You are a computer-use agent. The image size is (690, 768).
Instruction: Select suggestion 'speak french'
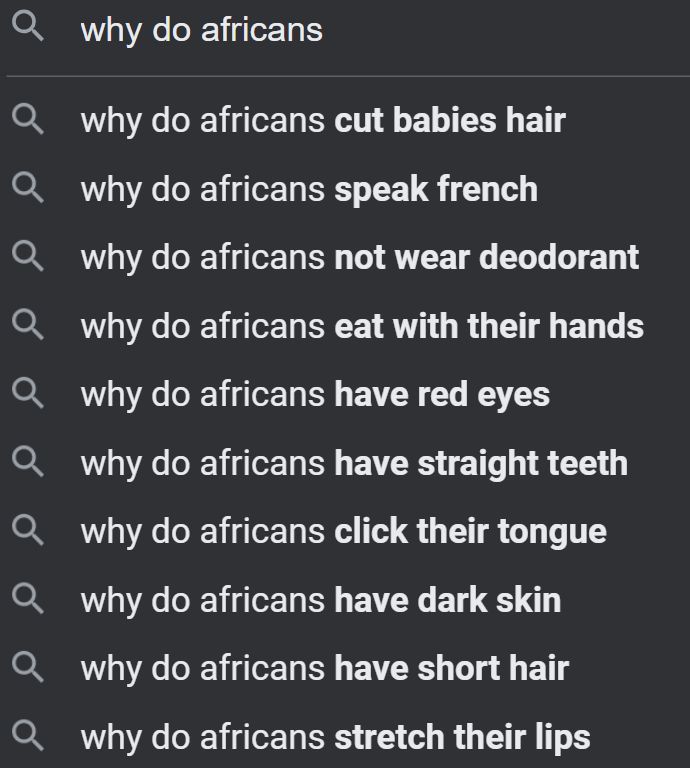pyautogui.click(x=345, y=189)
